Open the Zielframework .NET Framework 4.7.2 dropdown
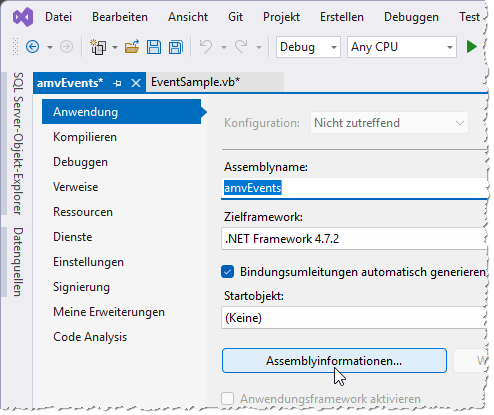The height and width of the screenshot is (415, 494). click(x=354, y=239)
